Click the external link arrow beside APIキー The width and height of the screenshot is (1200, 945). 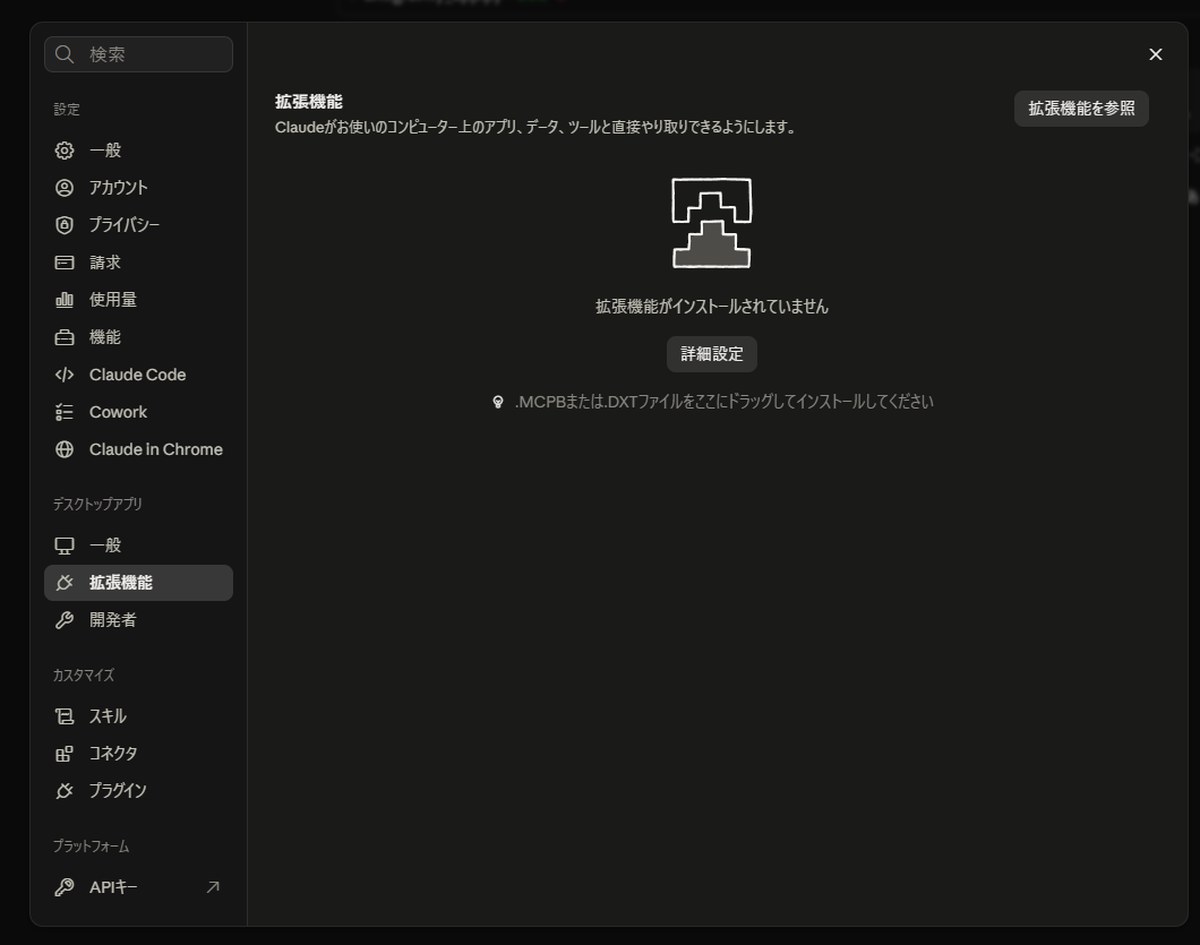click(x=213, y=887)
